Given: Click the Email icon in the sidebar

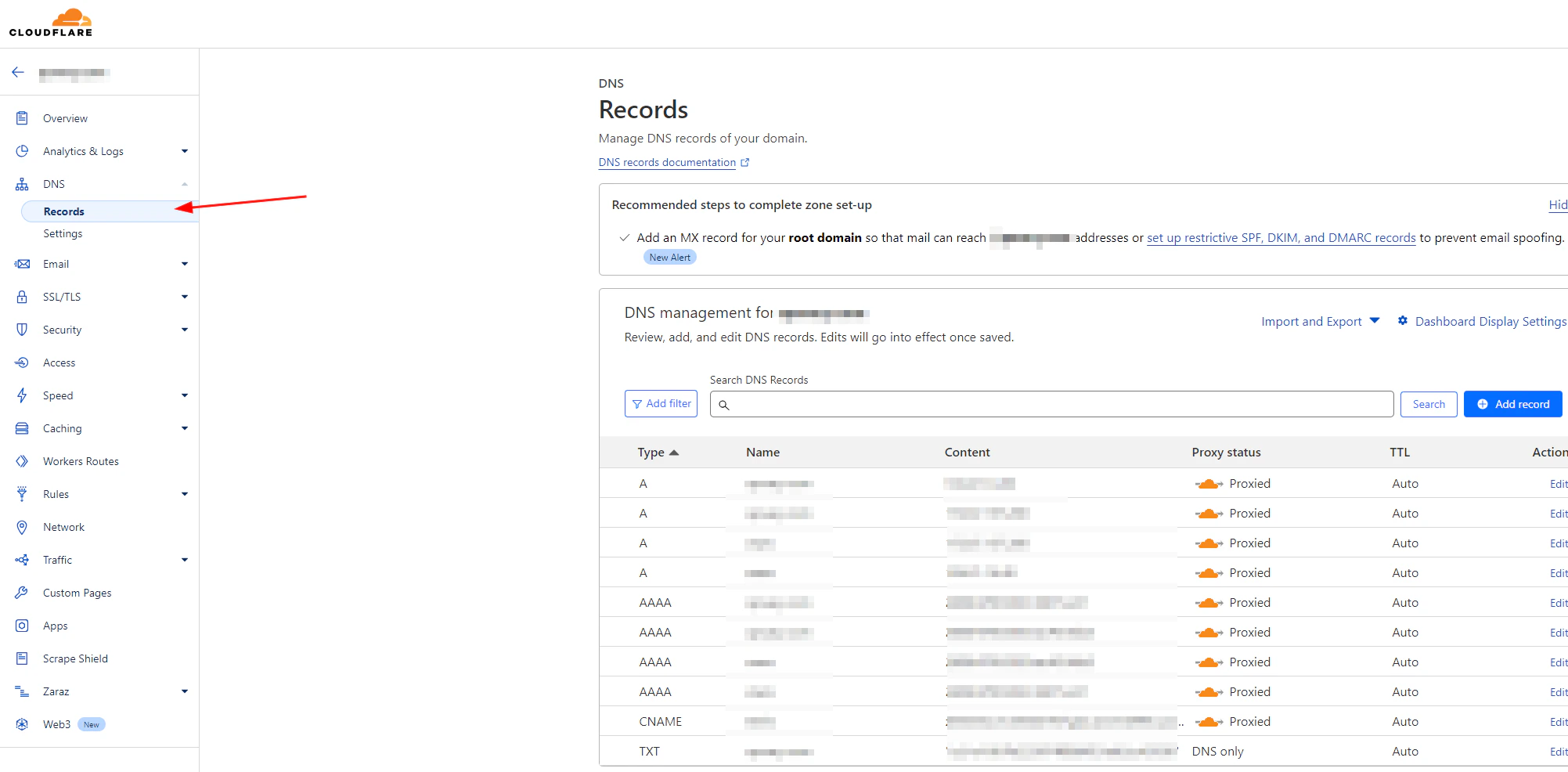Looking at the screenshot, I should (23, 264).
